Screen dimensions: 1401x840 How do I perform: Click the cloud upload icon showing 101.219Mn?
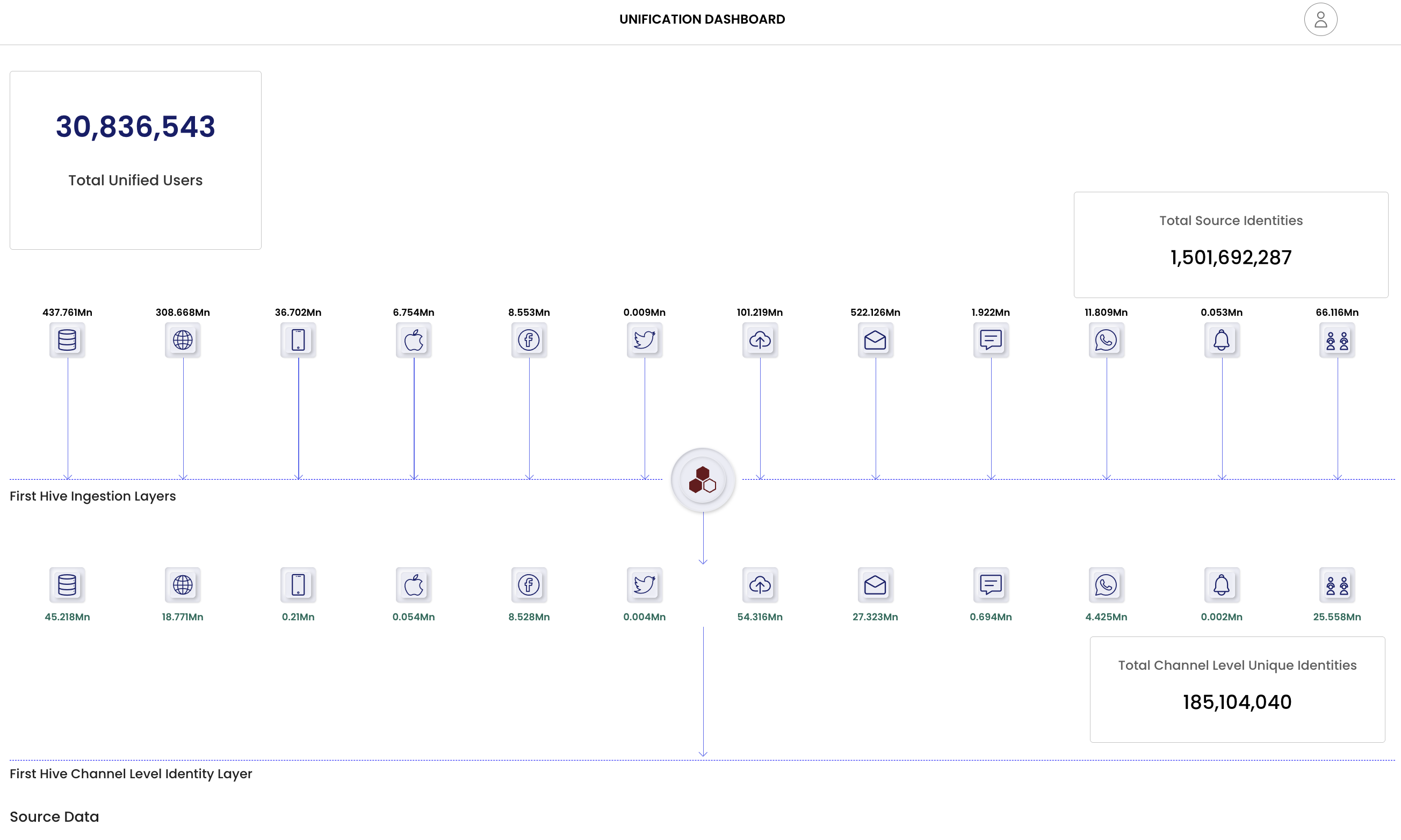point(760,340)
